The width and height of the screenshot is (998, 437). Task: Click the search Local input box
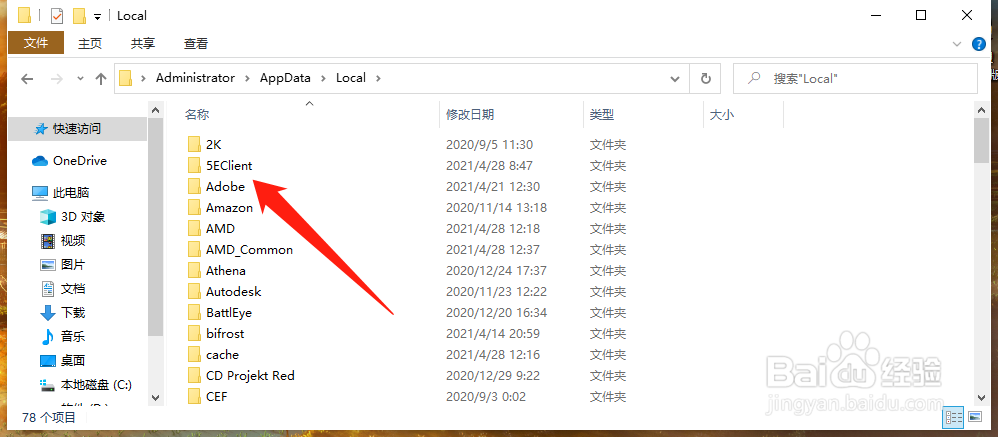pos(855,78)
